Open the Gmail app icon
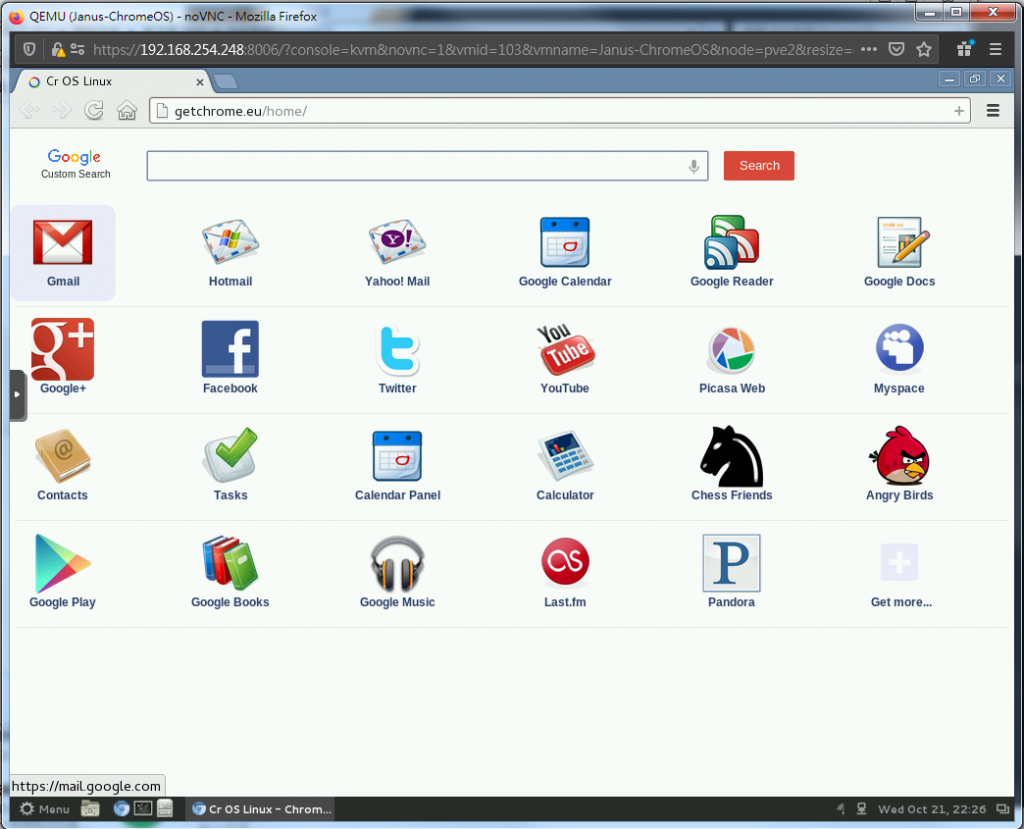1024x829 pixels. pos(63,242)
